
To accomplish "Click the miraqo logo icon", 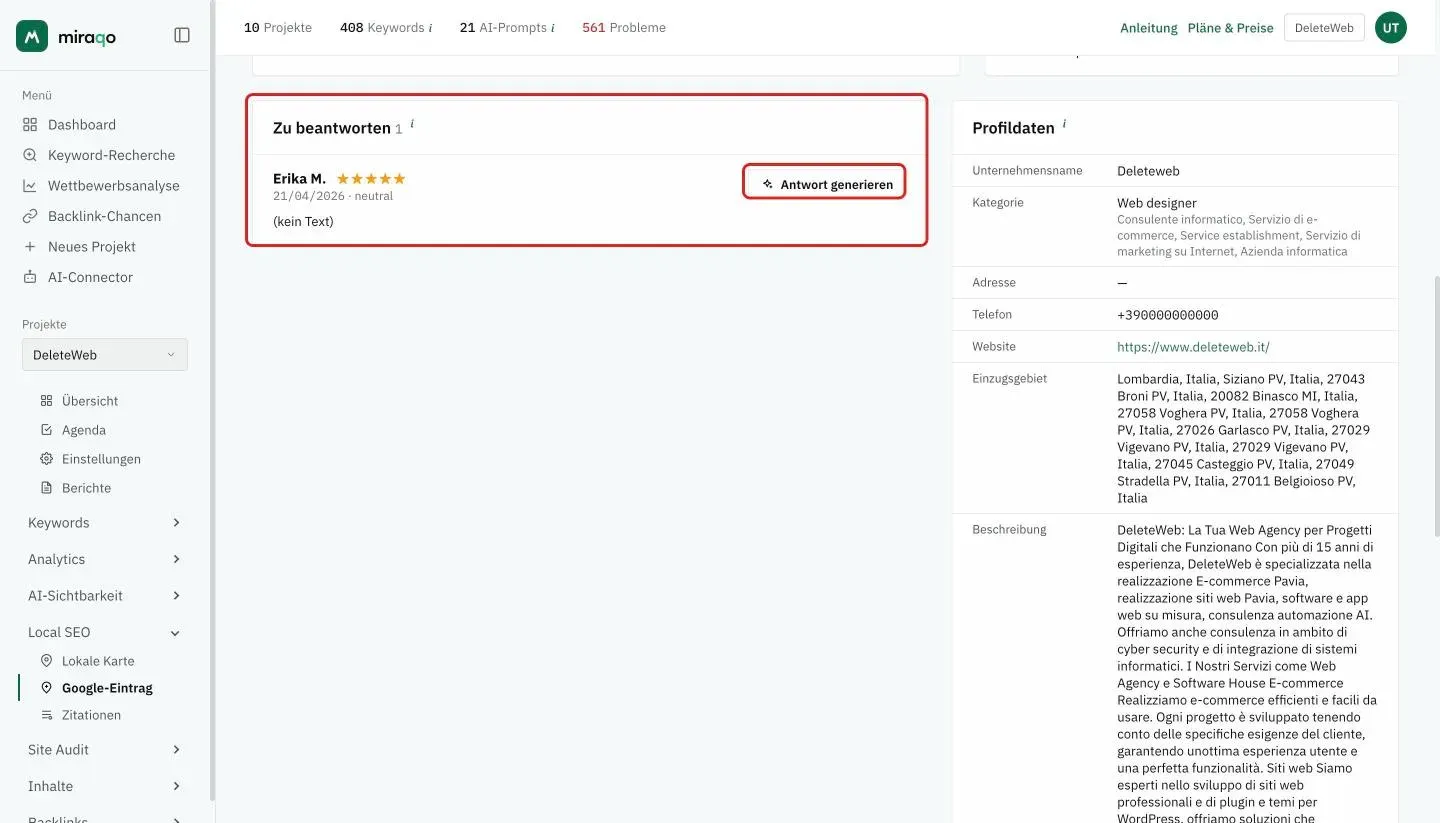I will [x=32, y=36].
